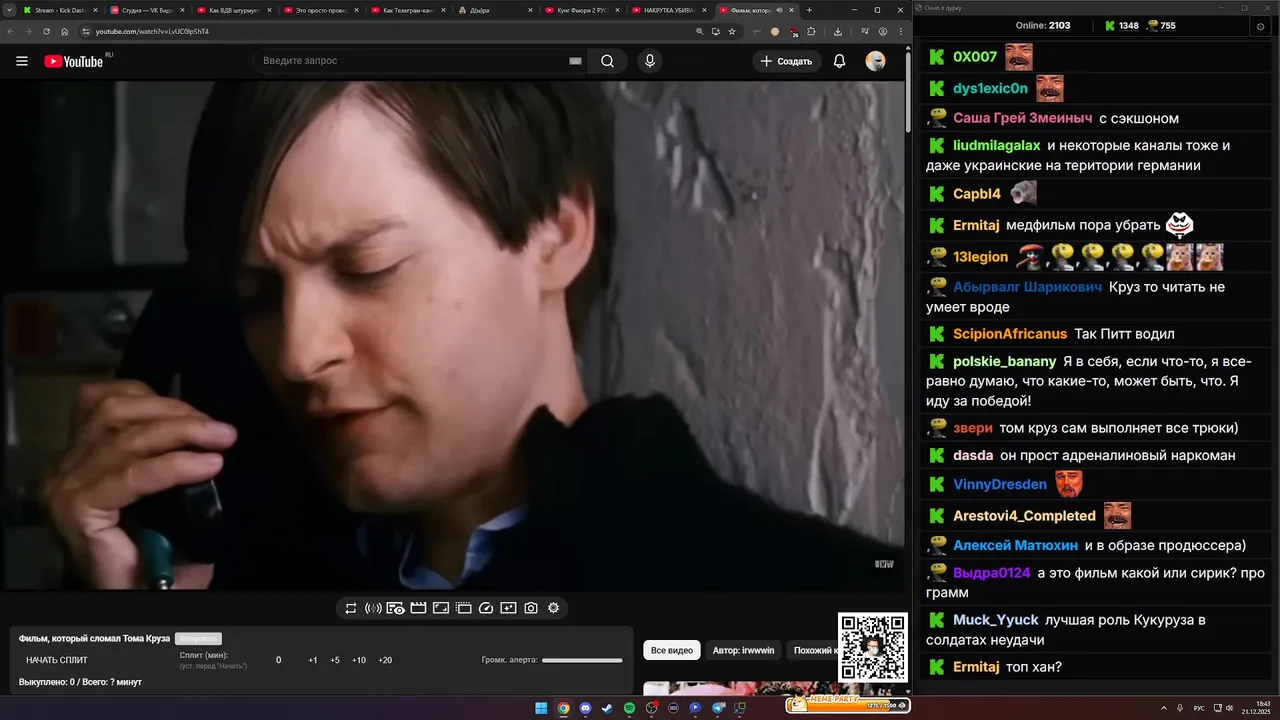Add +20 minutes to the split
This screenshot has width=1280, height=720.
385,660
